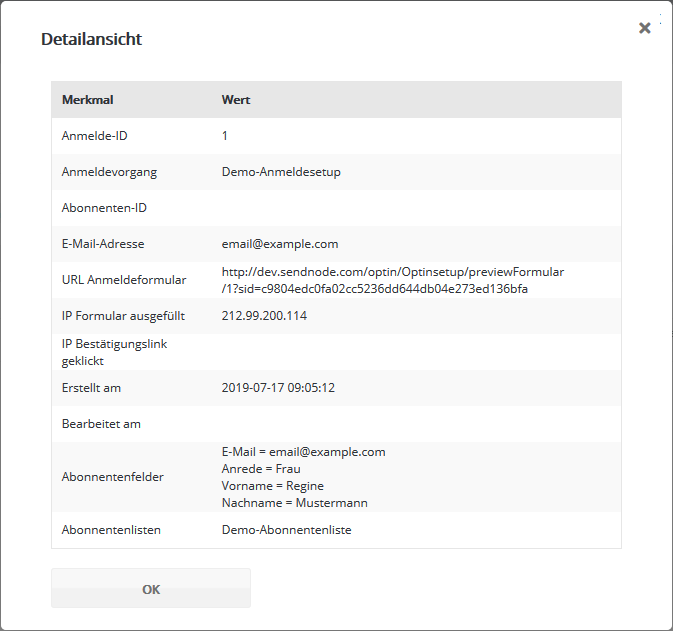Viewport: 673px width, 631px height.
Task: Click the Nachname = Mustermann line
Action: [294, 503]
